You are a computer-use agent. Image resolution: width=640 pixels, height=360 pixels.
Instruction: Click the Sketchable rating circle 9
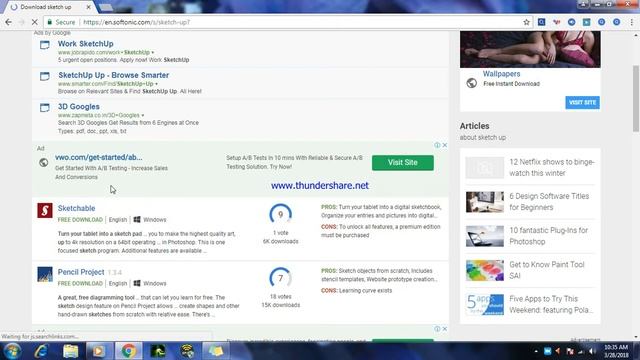click(280, 214)
